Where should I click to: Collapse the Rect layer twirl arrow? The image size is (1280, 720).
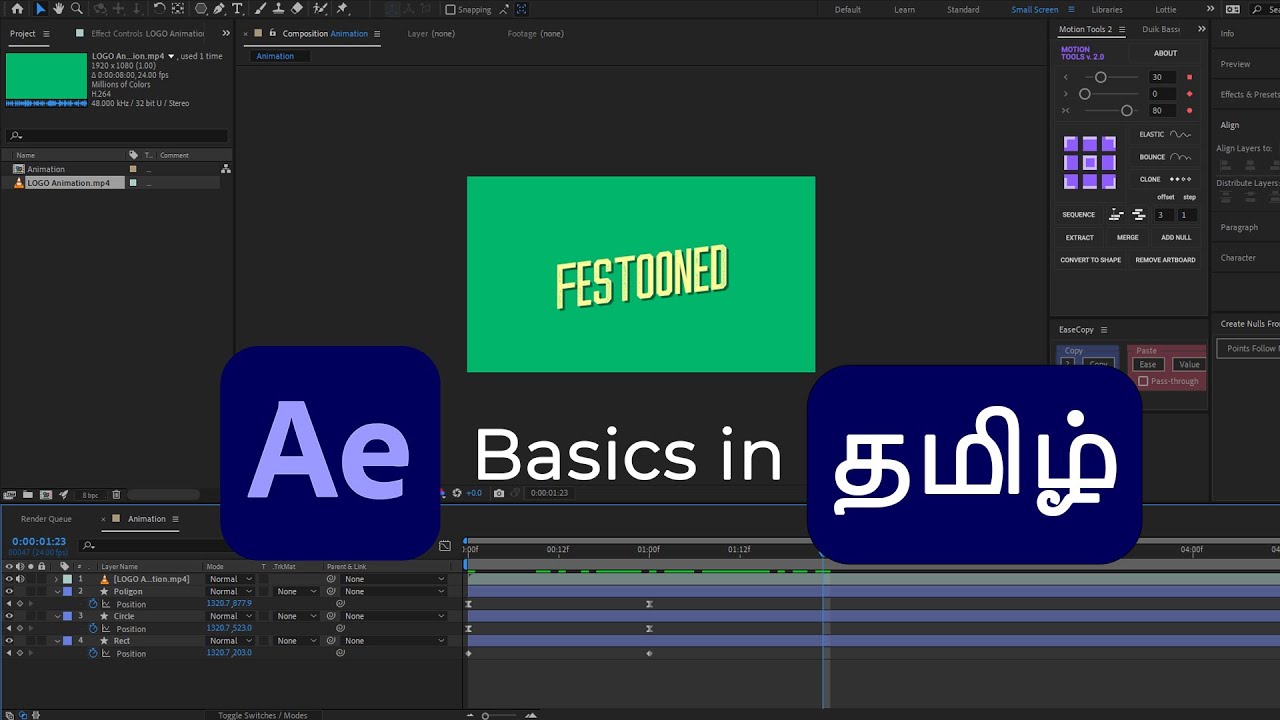57,641
